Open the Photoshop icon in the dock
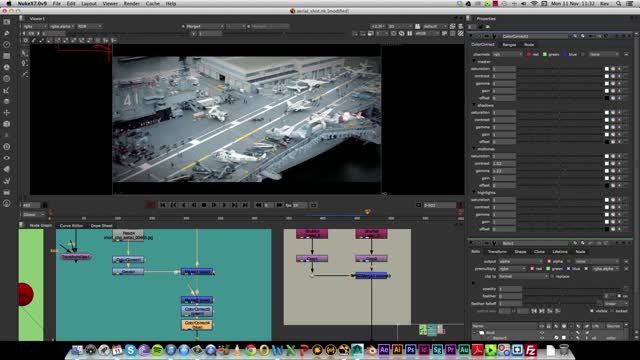 410,350
